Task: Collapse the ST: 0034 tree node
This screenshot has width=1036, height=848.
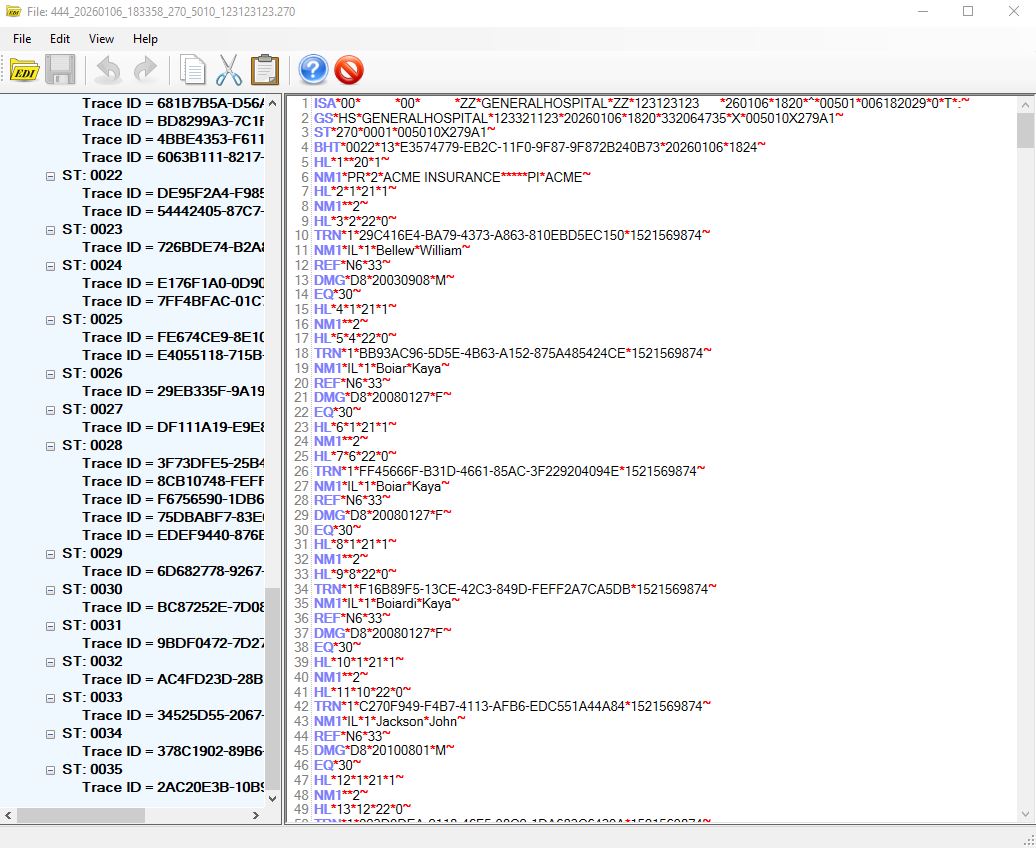Action: point(50,734)
